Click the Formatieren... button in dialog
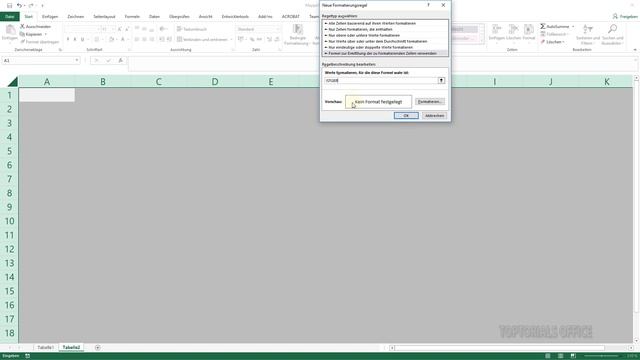Image resolution: width=640 pixels, height=360 pixels. coord(430,102)
